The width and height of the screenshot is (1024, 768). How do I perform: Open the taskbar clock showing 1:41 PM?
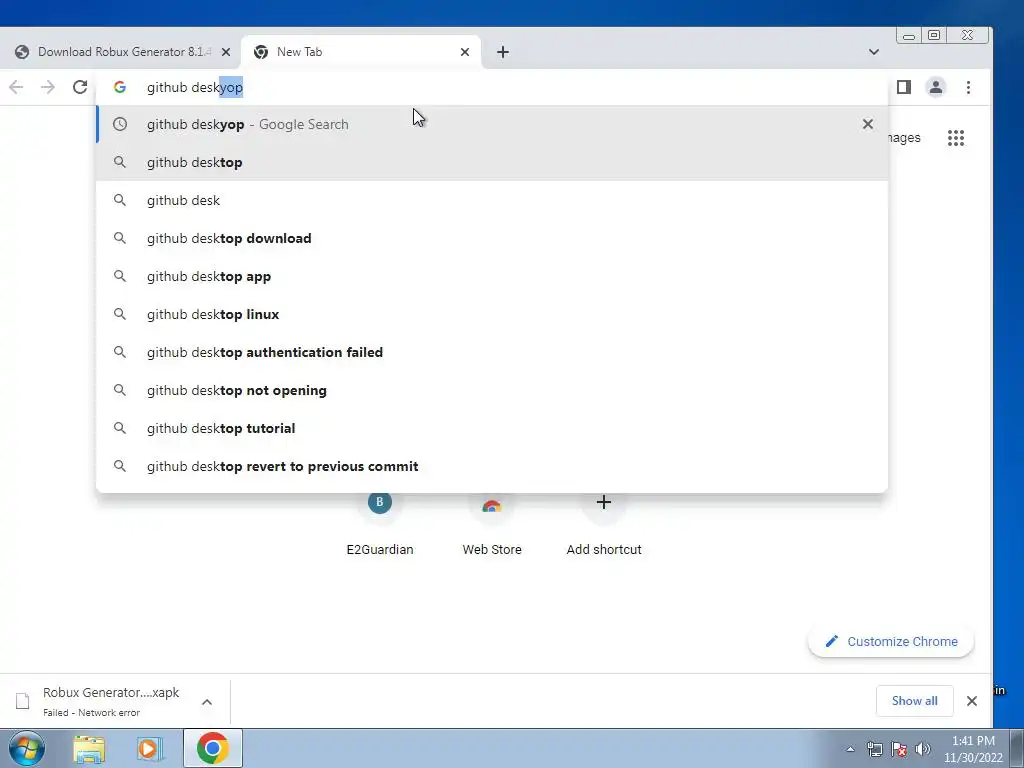973,749
